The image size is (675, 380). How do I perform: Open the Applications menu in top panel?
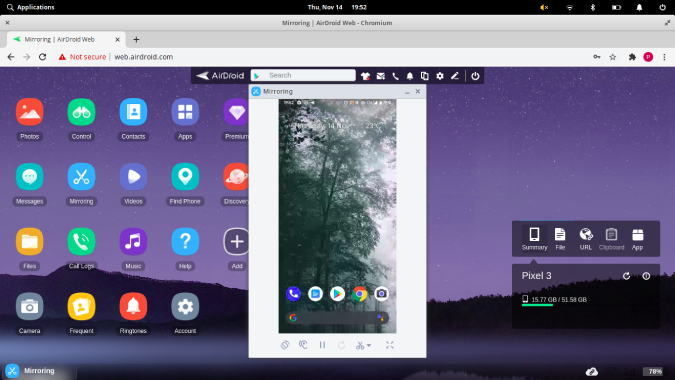click(31, 7)
